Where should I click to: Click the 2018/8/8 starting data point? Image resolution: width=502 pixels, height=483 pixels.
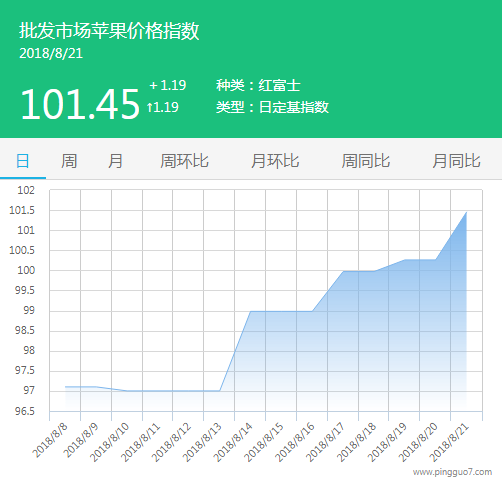(65, 387)
